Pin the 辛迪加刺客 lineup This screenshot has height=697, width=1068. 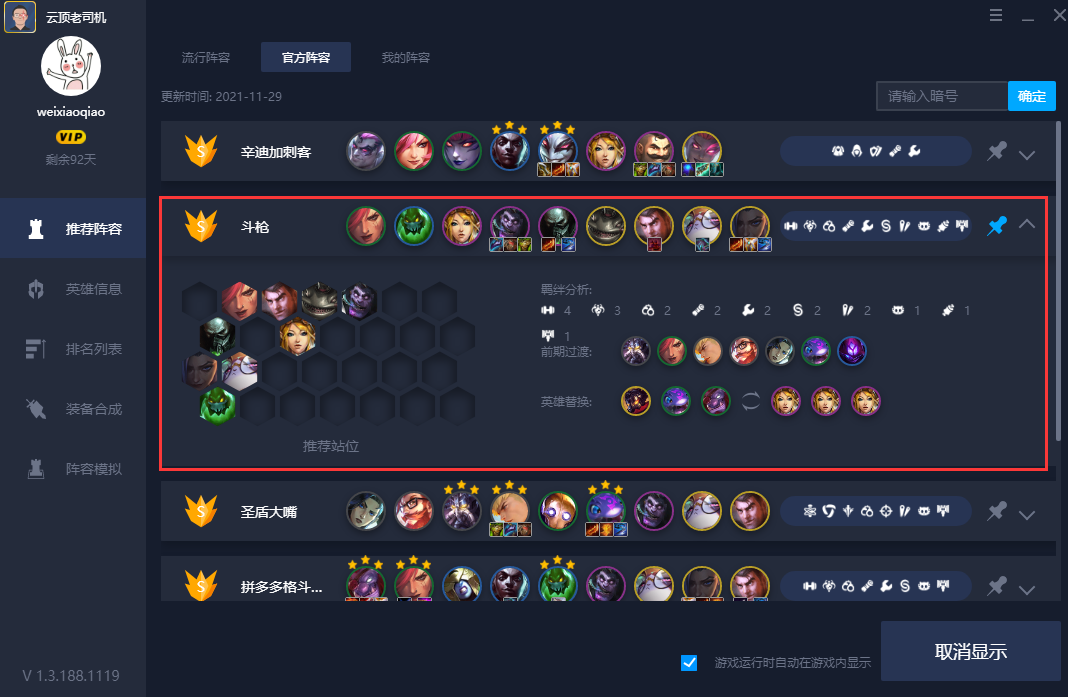click(x=996, y=151)
